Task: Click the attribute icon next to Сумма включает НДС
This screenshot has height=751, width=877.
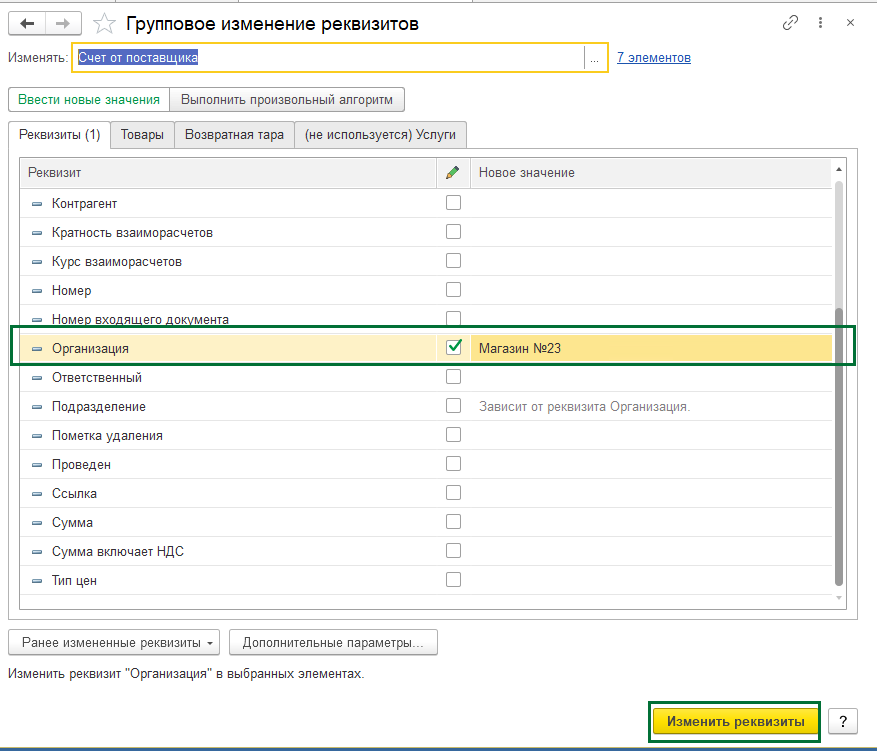Action: (37, 552)
